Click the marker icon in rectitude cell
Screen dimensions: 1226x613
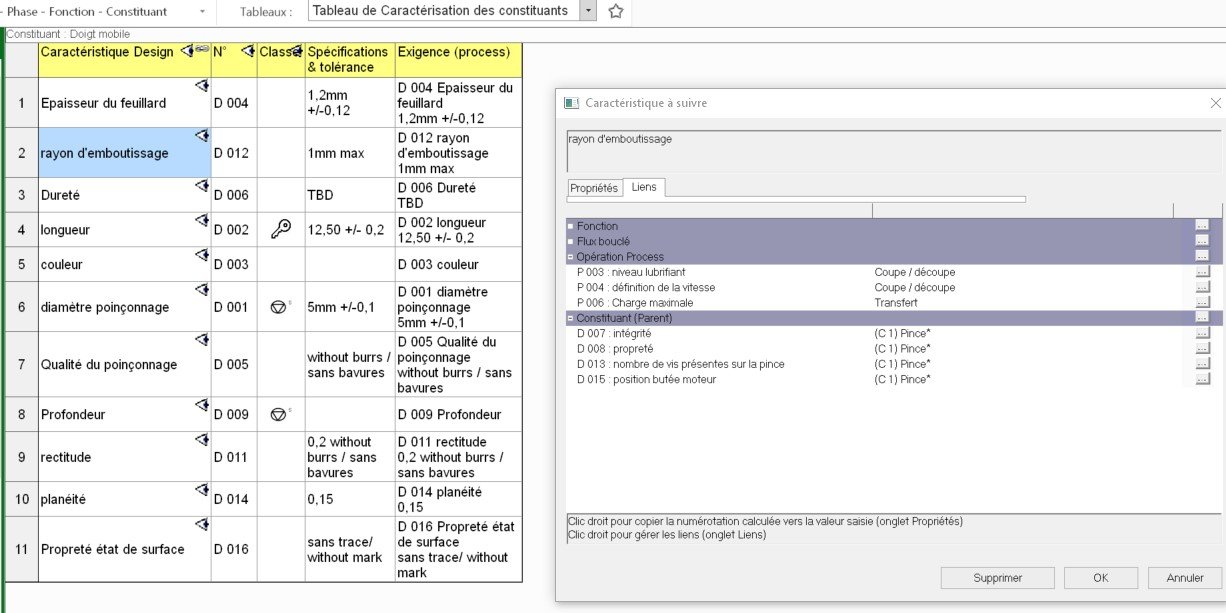coord(202,439)
